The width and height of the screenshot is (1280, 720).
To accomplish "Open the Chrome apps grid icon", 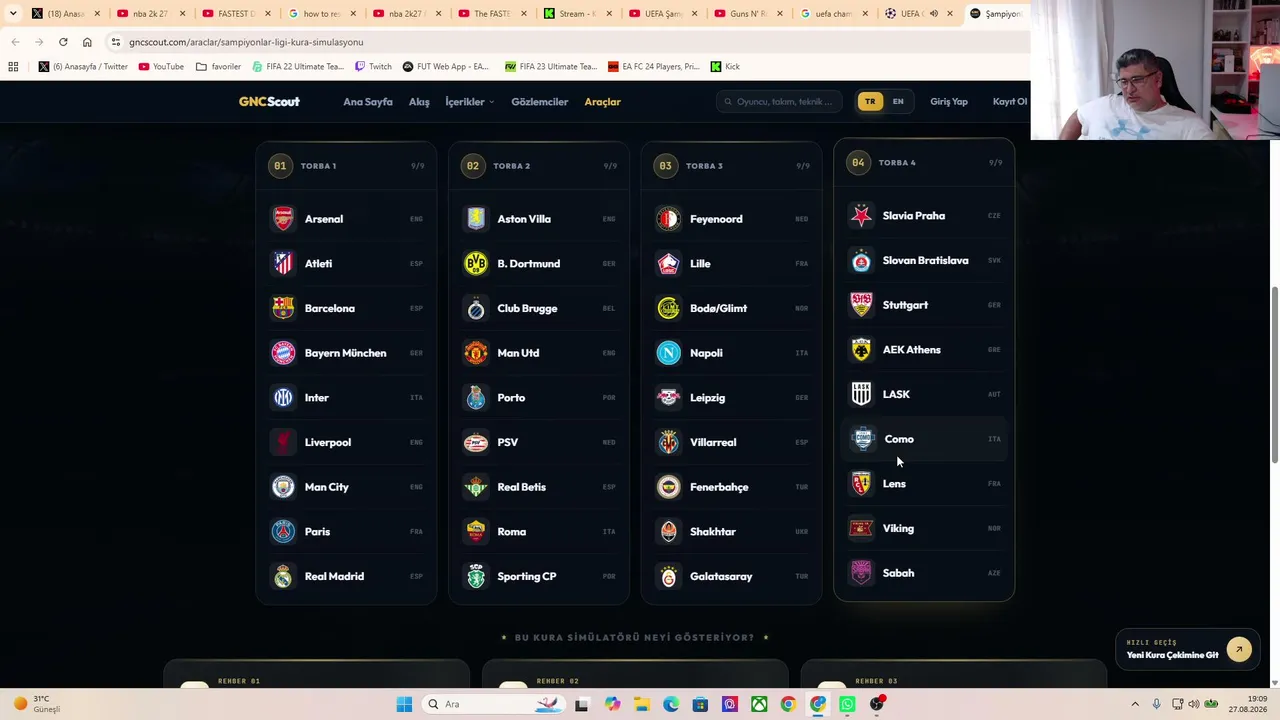I will 13,67.
